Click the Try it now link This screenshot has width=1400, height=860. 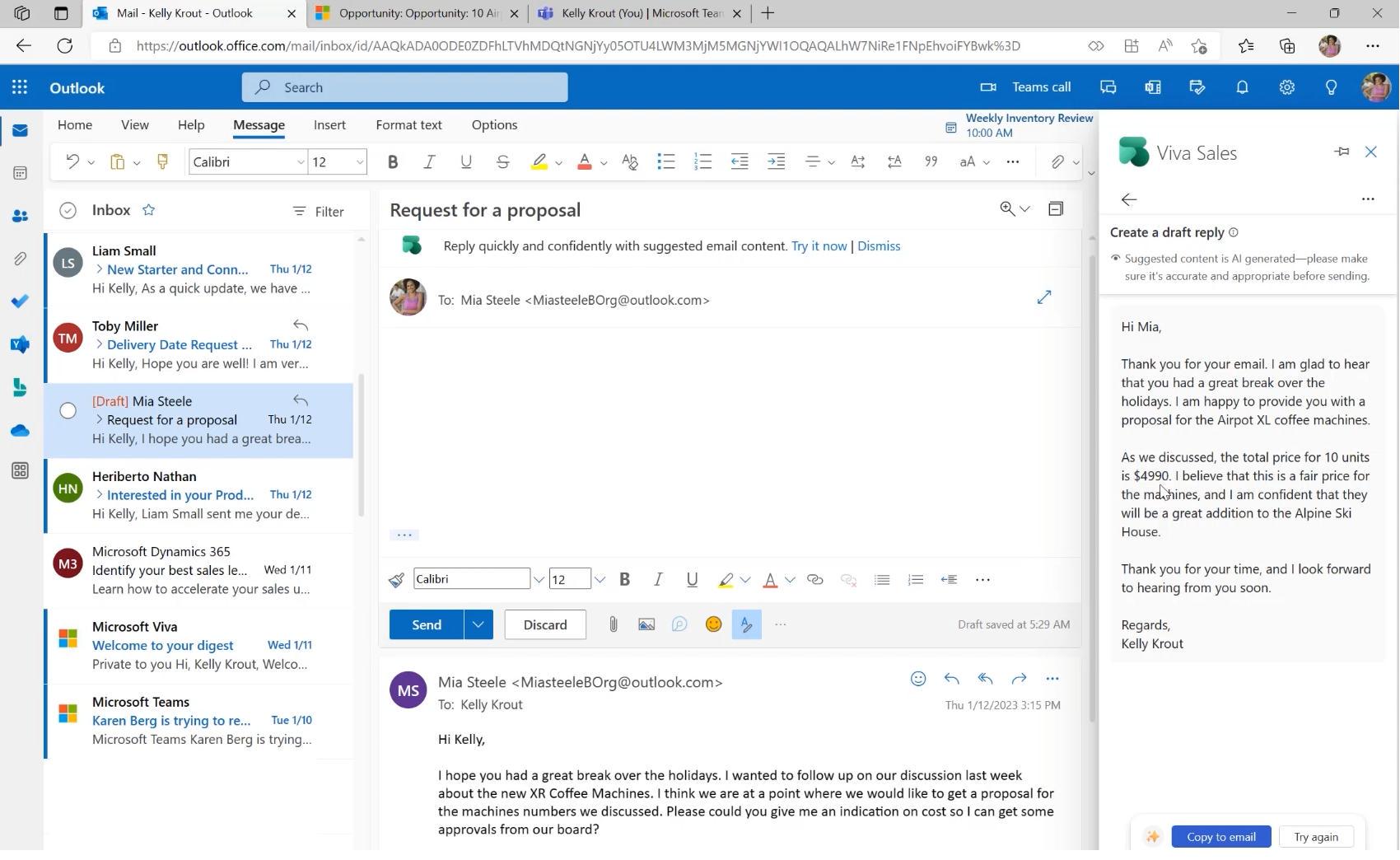[819, 246]
